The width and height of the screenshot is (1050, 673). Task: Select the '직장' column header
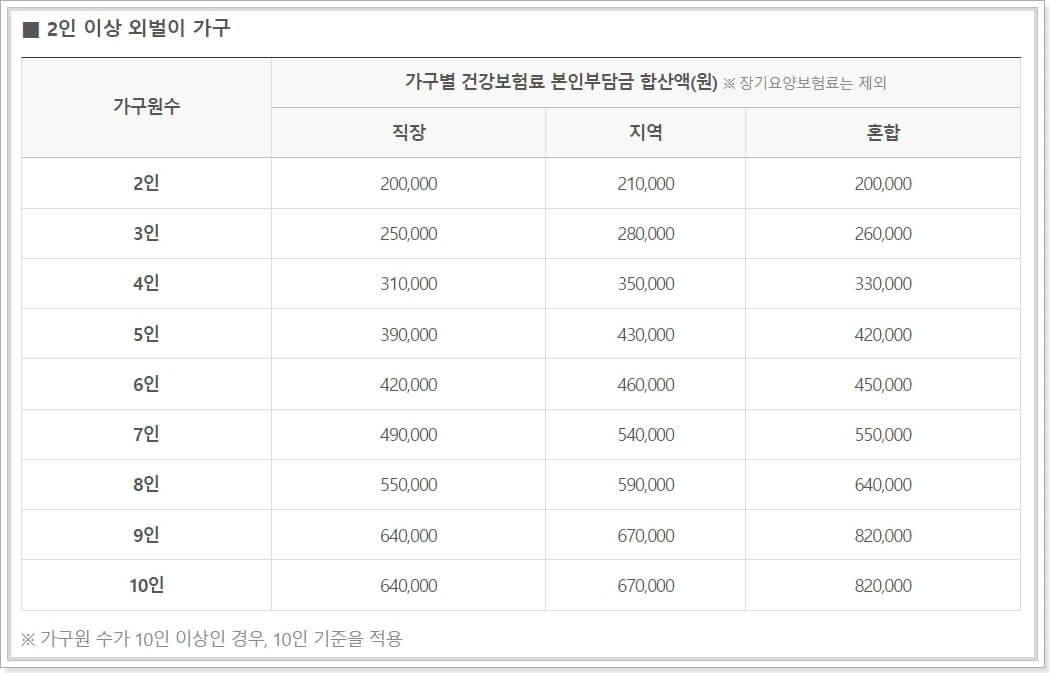(x=406, y=131)
